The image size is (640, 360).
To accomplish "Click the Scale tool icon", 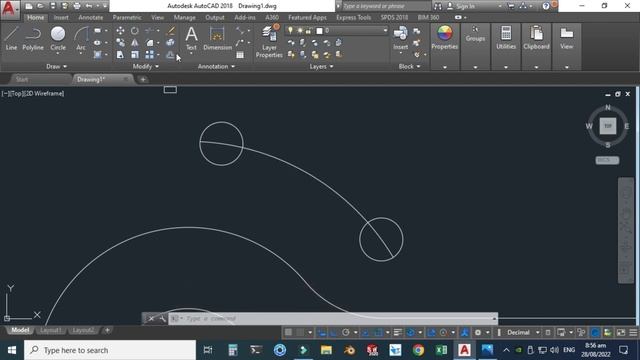I will click(135, 54).
